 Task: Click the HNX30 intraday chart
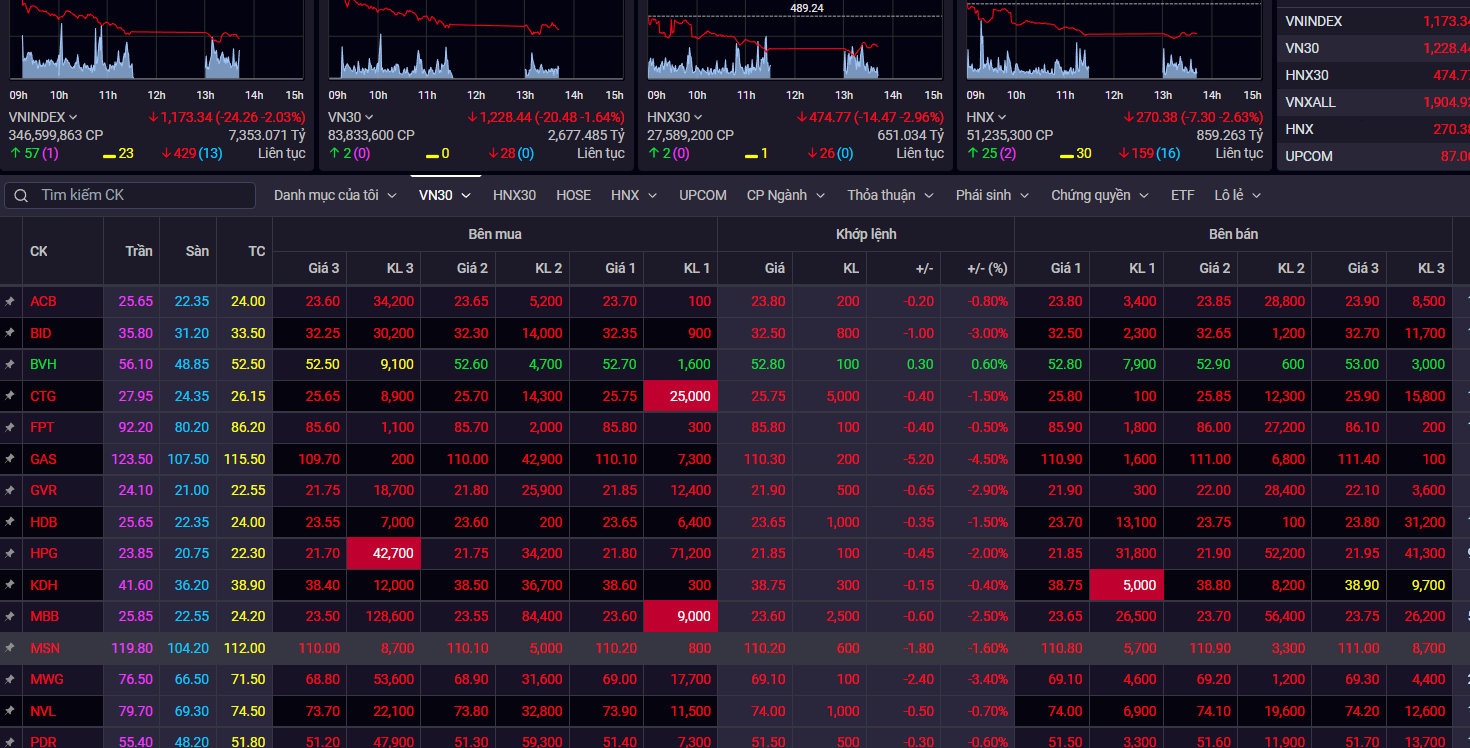(795, 45)
